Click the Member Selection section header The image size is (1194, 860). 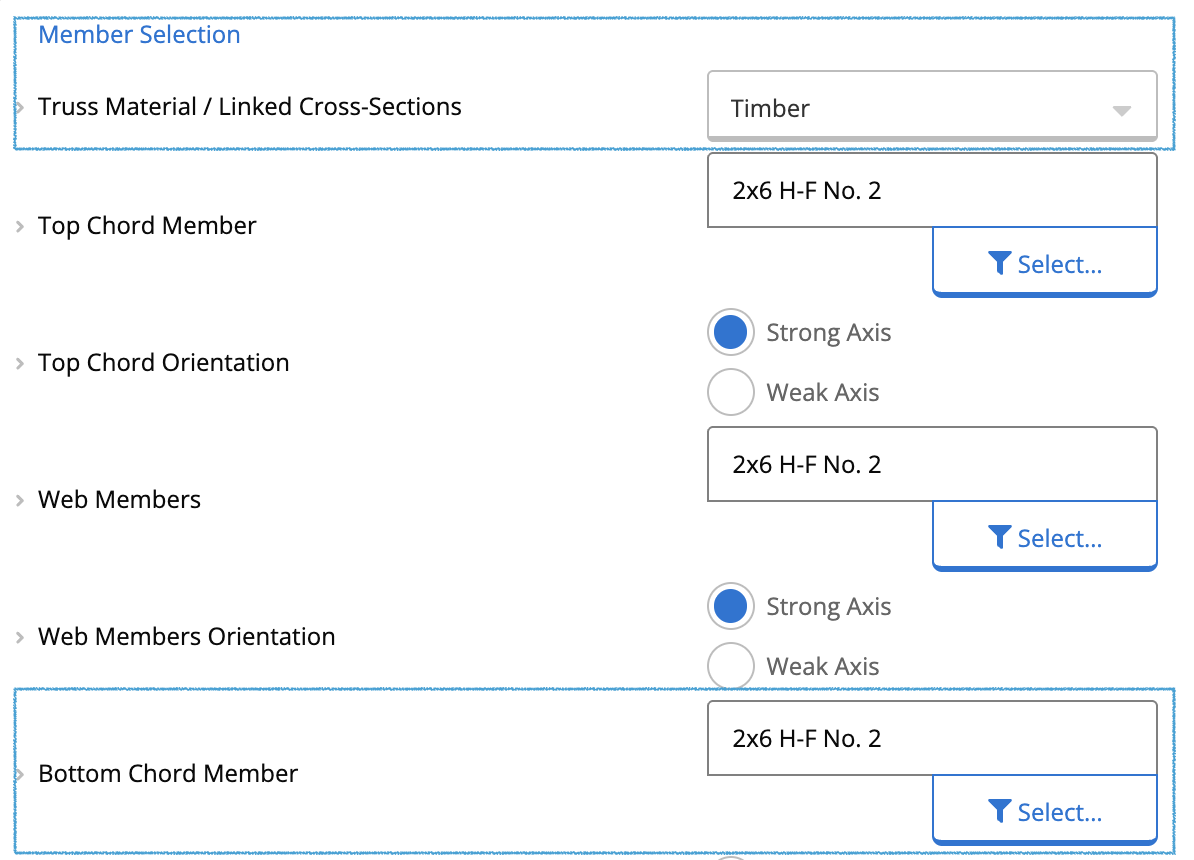coord(139,34)
